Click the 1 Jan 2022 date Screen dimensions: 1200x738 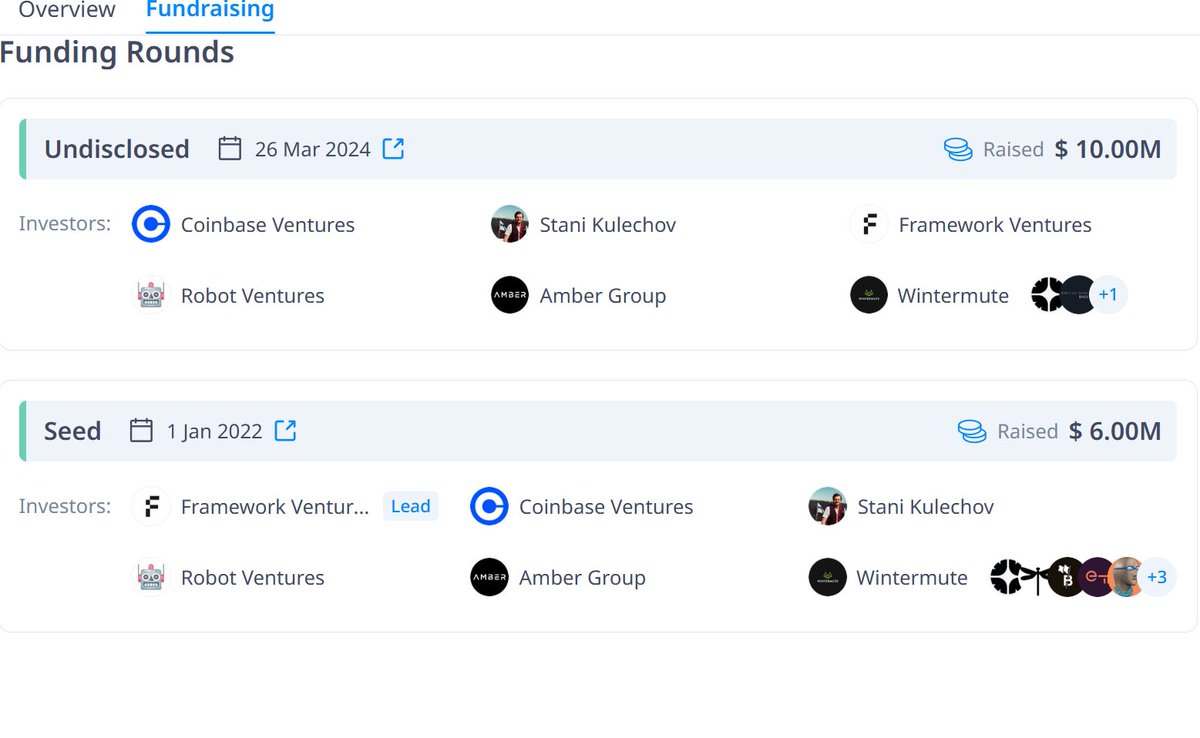tap(215, 431)
